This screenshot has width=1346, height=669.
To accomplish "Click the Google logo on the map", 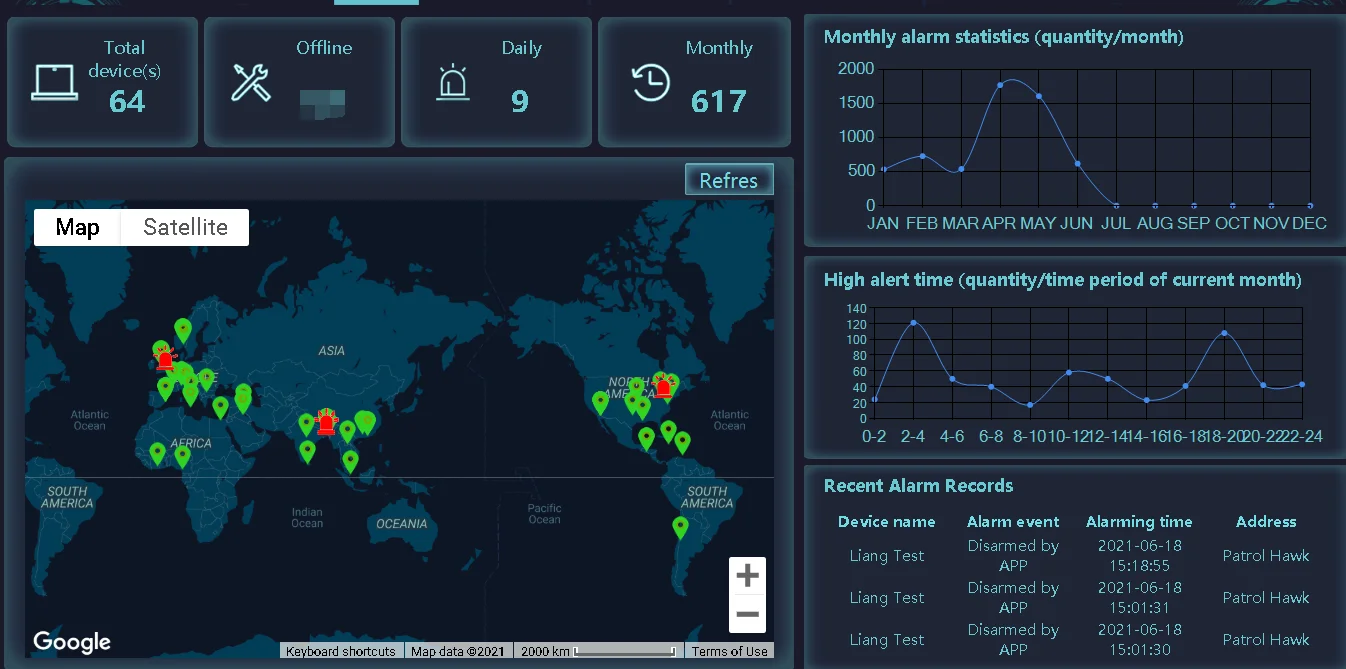I will coord(72,642).
